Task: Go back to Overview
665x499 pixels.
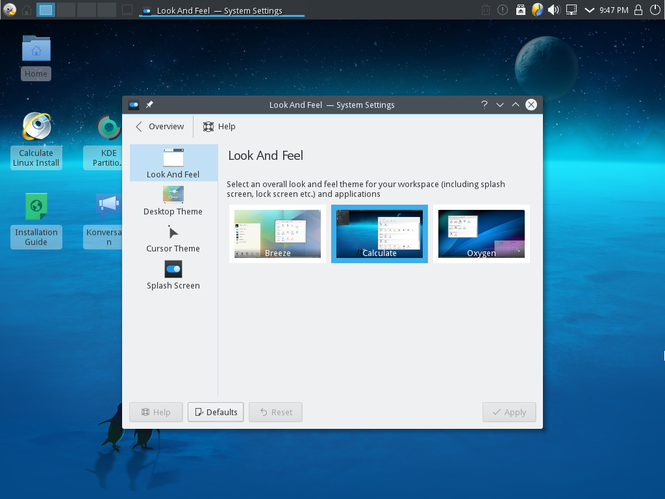Action: 159,126
